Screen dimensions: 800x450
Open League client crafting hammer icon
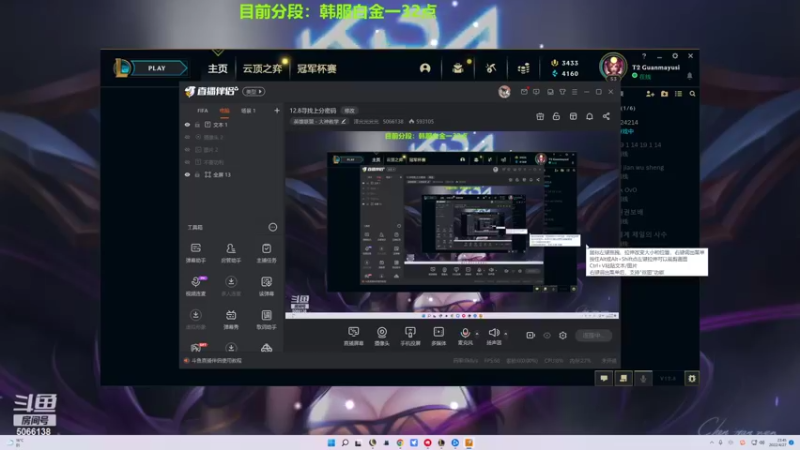coord(491,68)
